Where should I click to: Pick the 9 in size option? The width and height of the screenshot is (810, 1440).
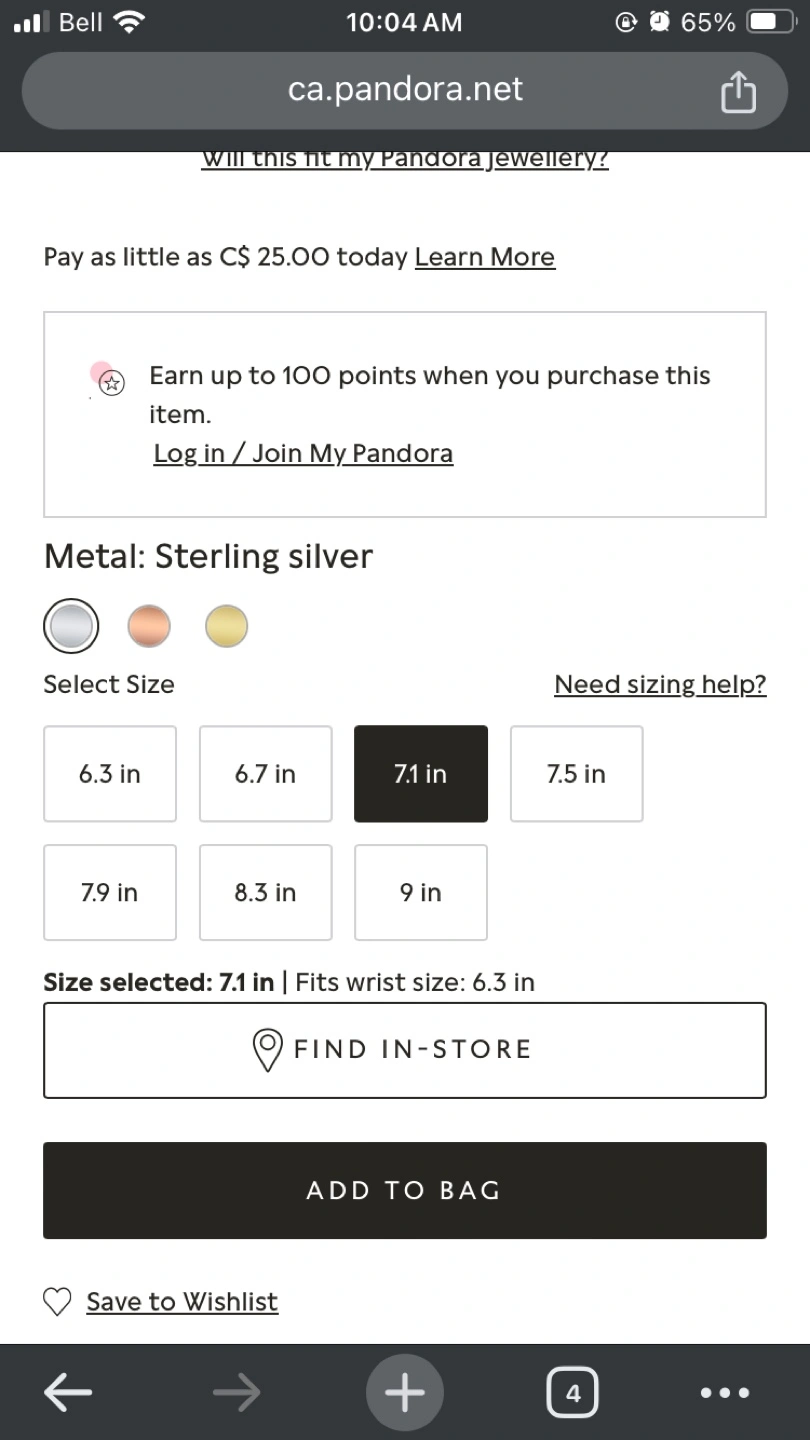point(421,892)
